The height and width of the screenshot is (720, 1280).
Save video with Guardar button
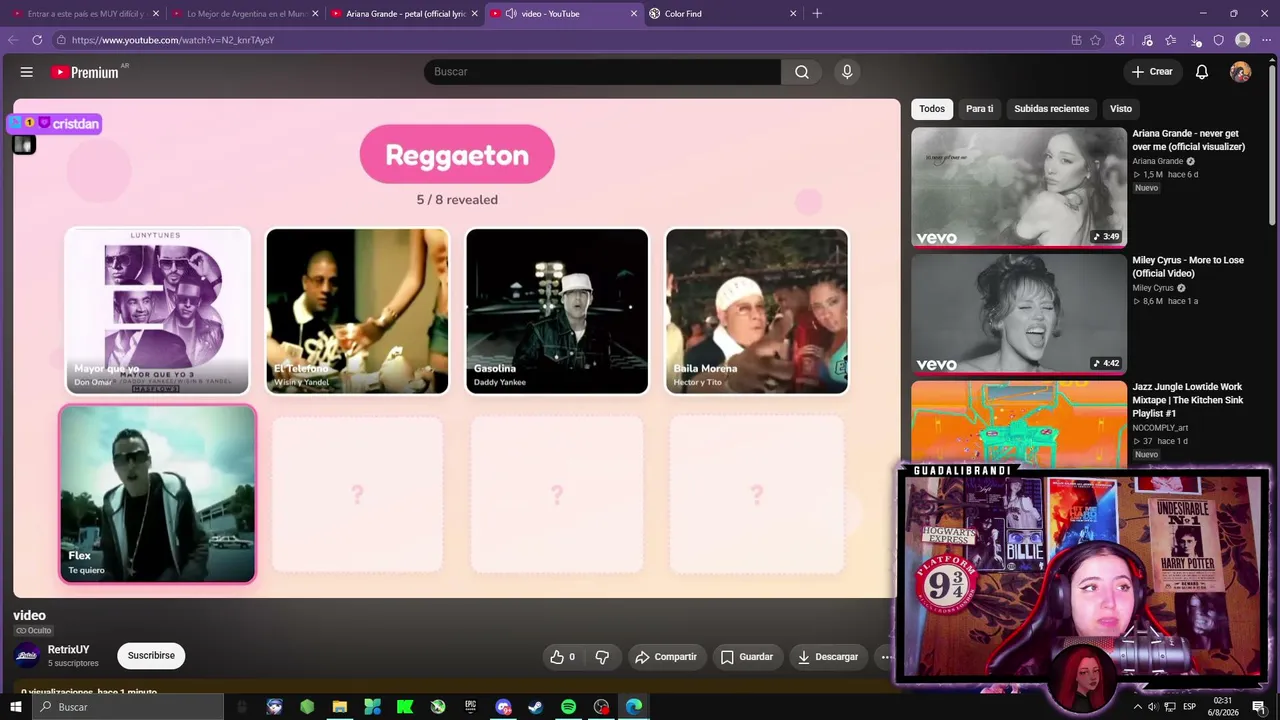click(x=747, y=657)
